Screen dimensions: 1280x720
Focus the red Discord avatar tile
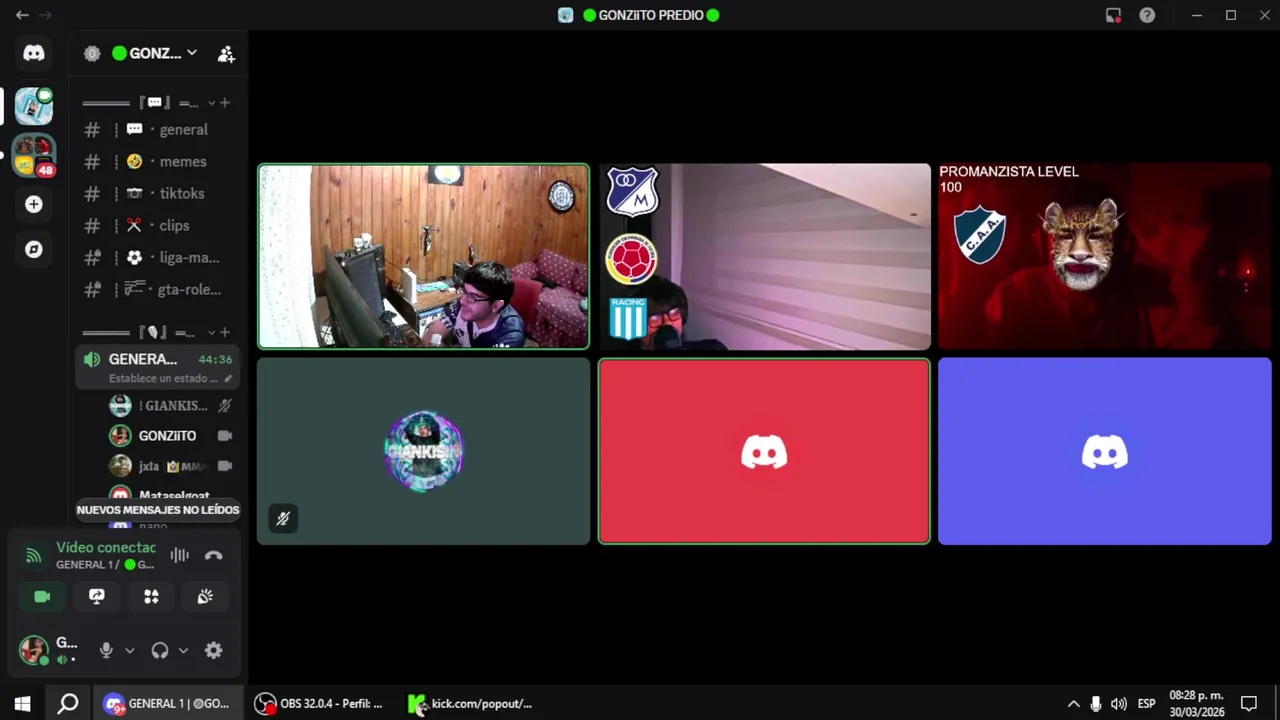[764, 452]
